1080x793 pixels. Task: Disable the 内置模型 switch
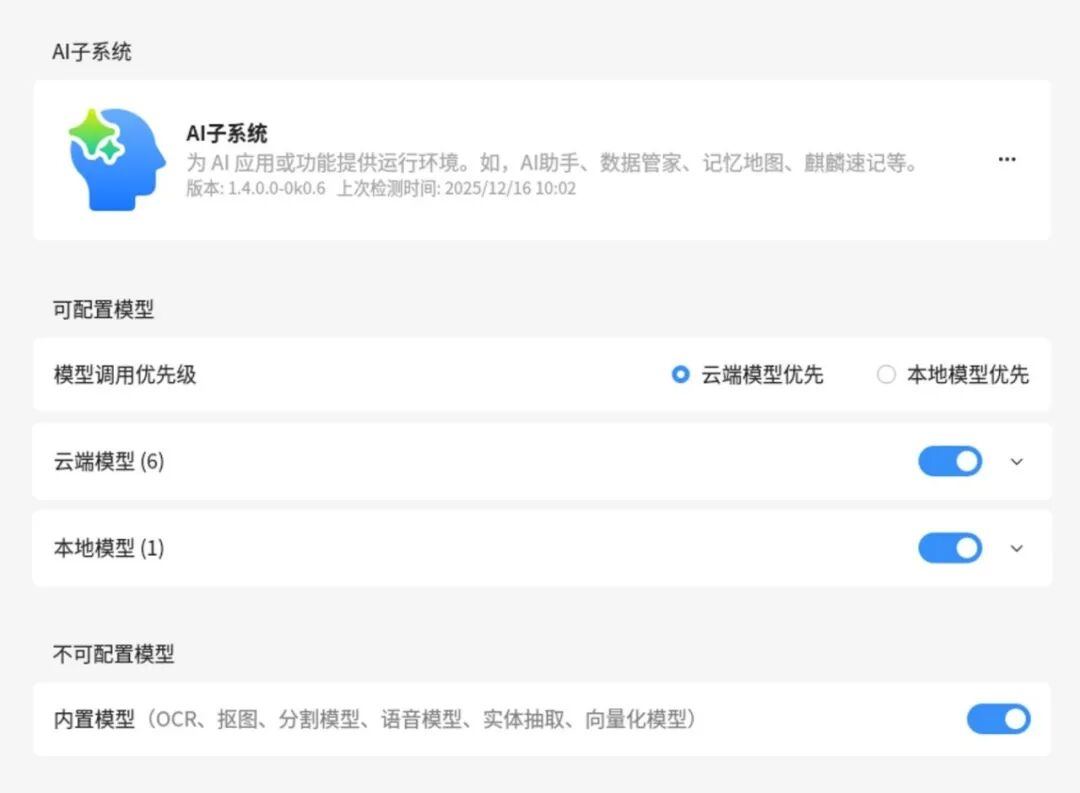coord(998,719)
